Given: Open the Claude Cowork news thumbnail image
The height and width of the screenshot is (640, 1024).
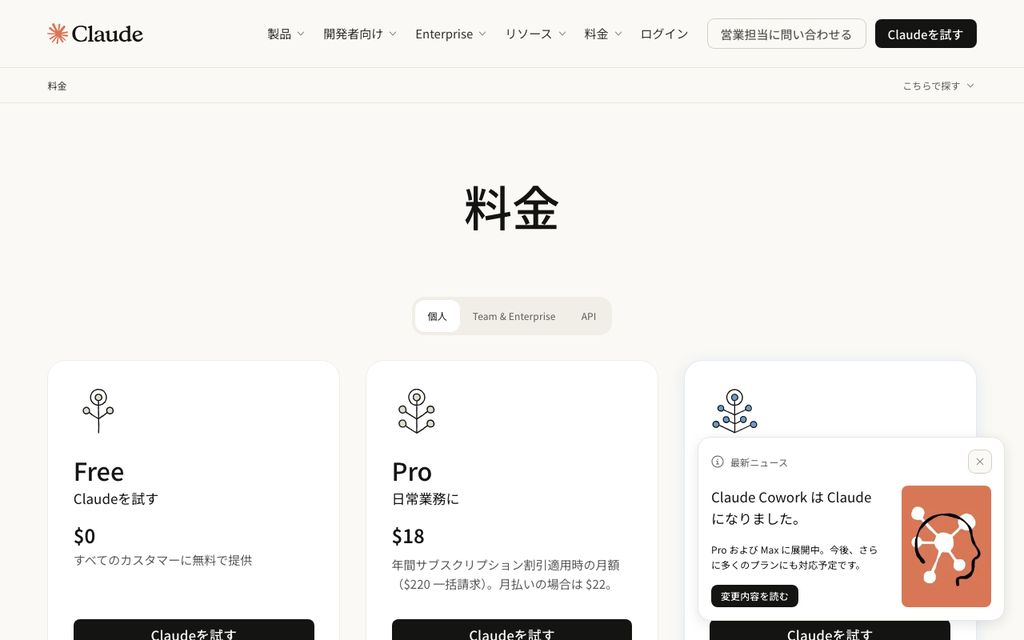Looking at the screenshot, I should click(946, 546).
